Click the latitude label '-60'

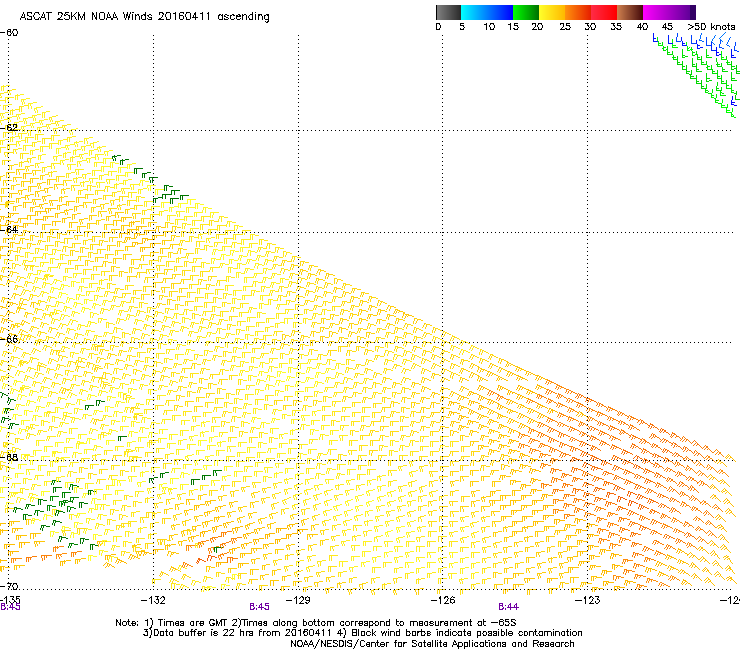(x=9, y=33)
